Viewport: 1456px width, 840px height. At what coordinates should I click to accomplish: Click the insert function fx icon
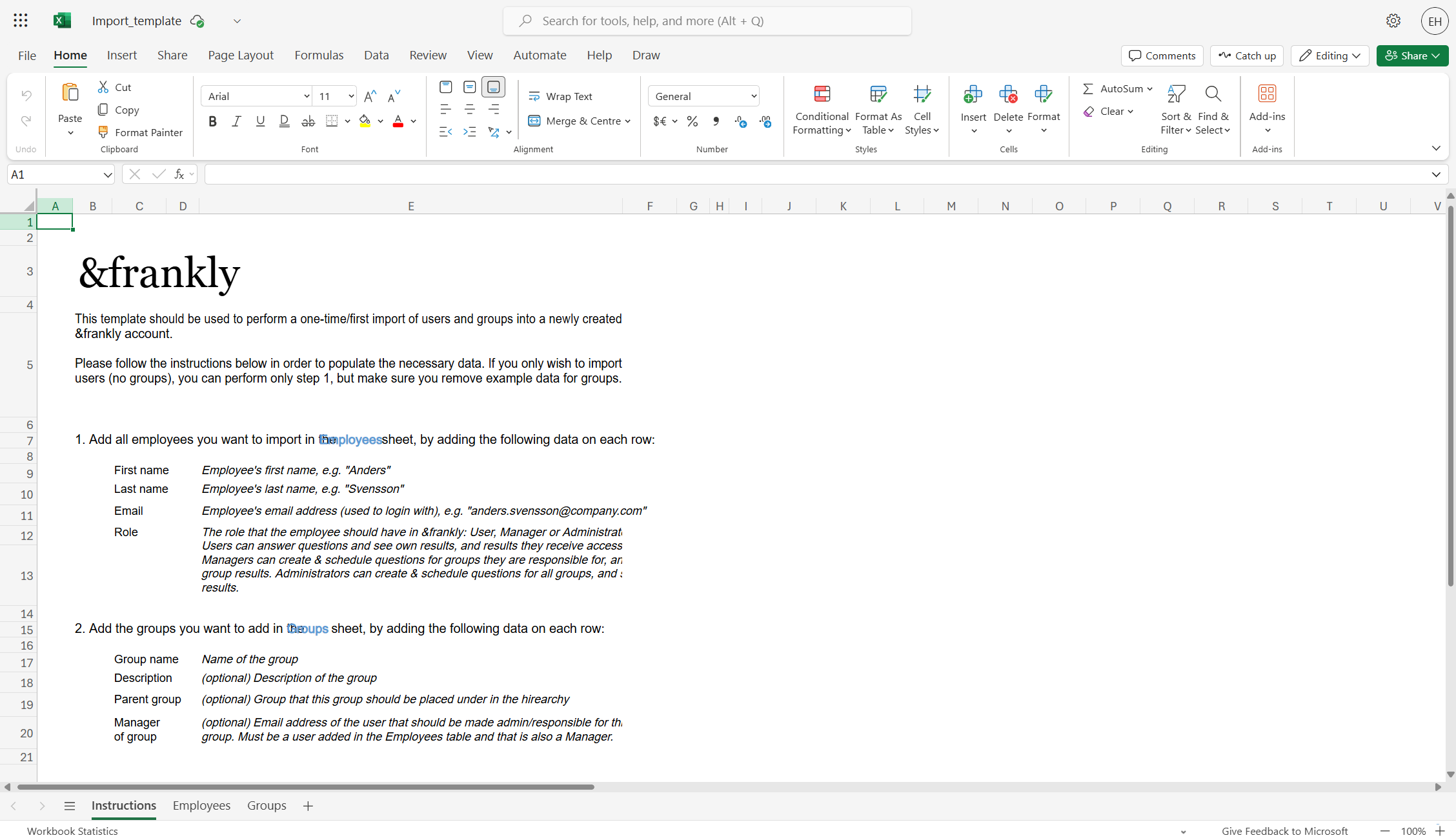click(x=179, y=174)
